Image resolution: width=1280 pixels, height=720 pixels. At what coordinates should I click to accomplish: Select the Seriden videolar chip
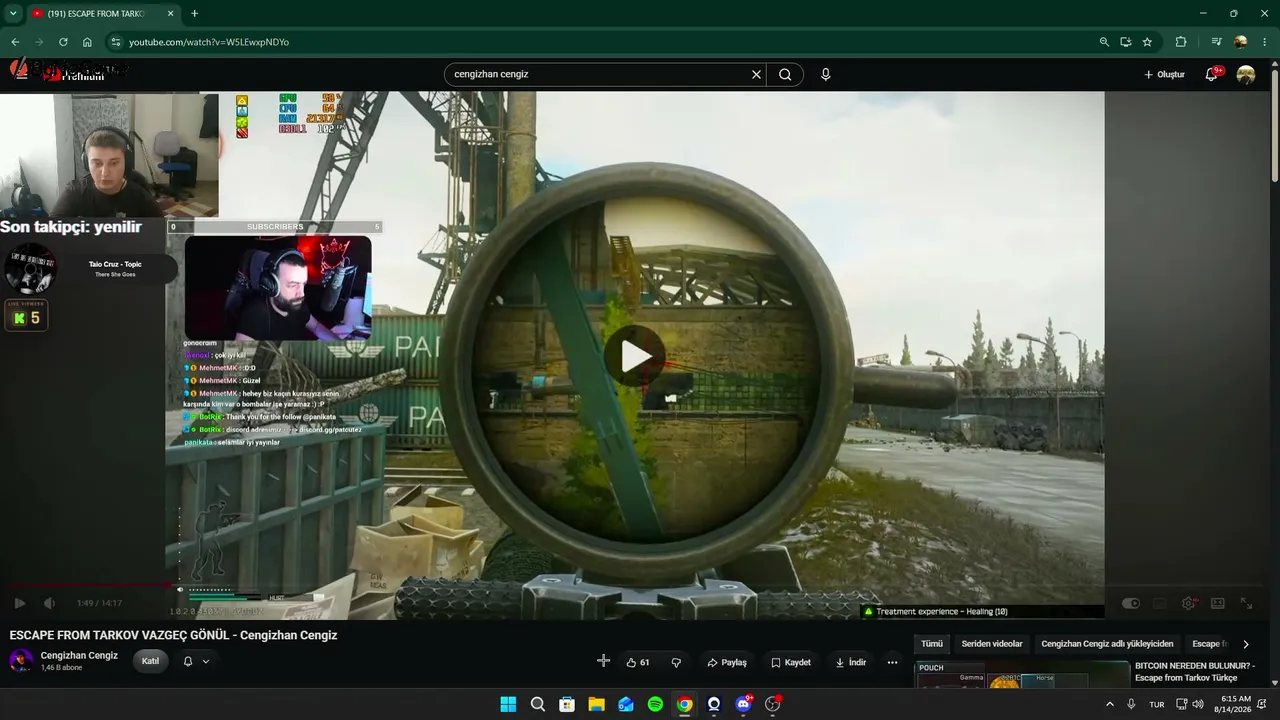(x=992, y=644)
